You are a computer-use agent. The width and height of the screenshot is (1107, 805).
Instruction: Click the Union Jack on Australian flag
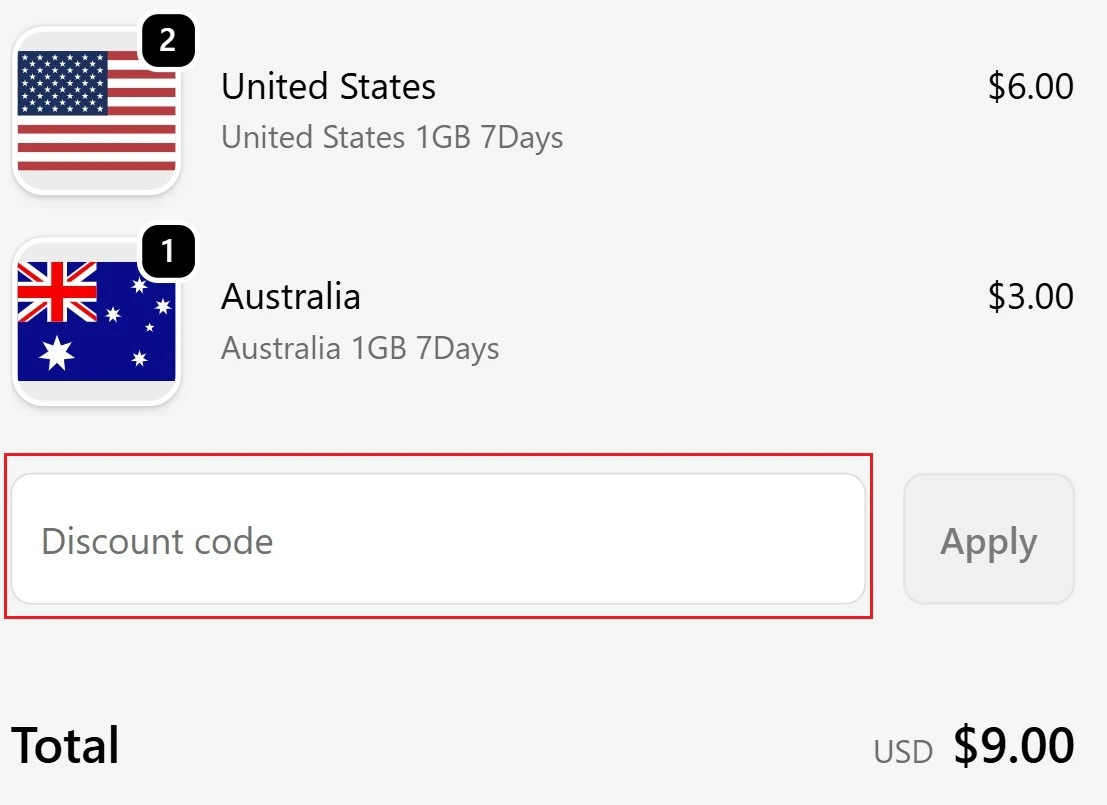58,290
